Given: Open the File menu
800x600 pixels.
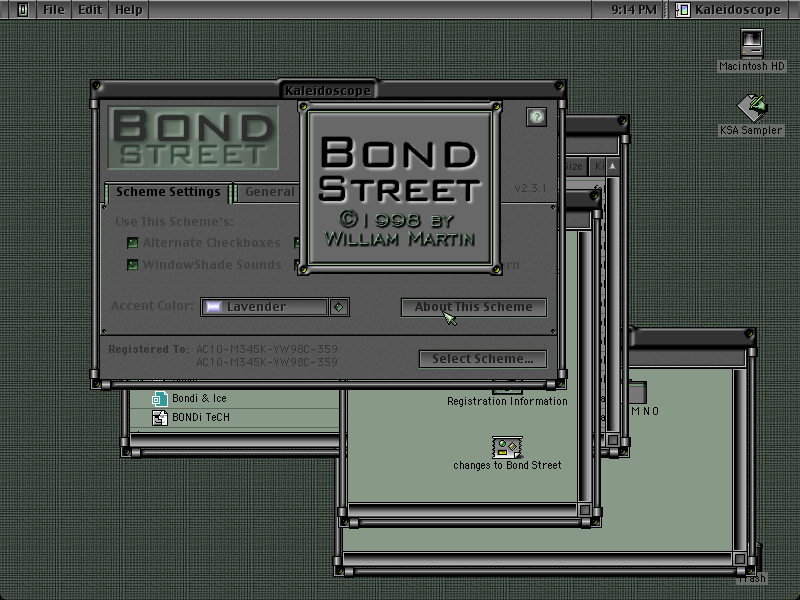Looking at the screenshot, I should coord(54,10).
